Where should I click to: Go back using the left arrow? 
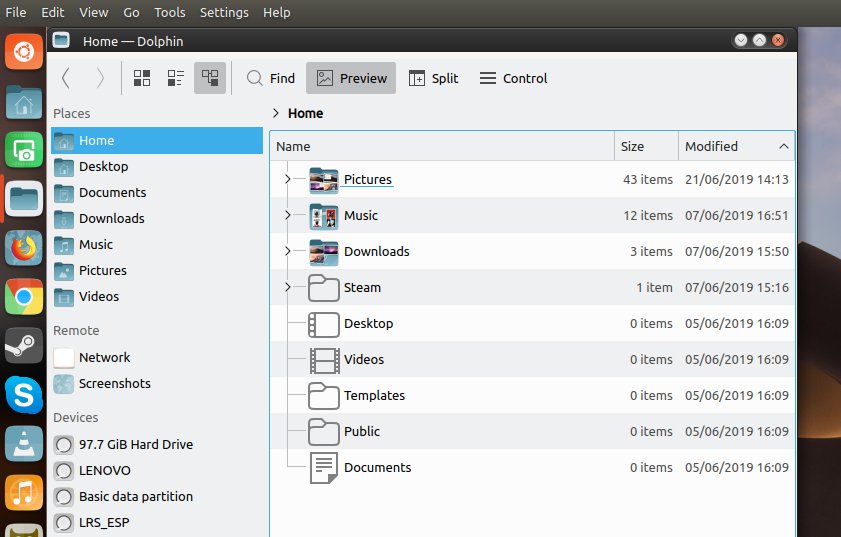click(66, 78)
